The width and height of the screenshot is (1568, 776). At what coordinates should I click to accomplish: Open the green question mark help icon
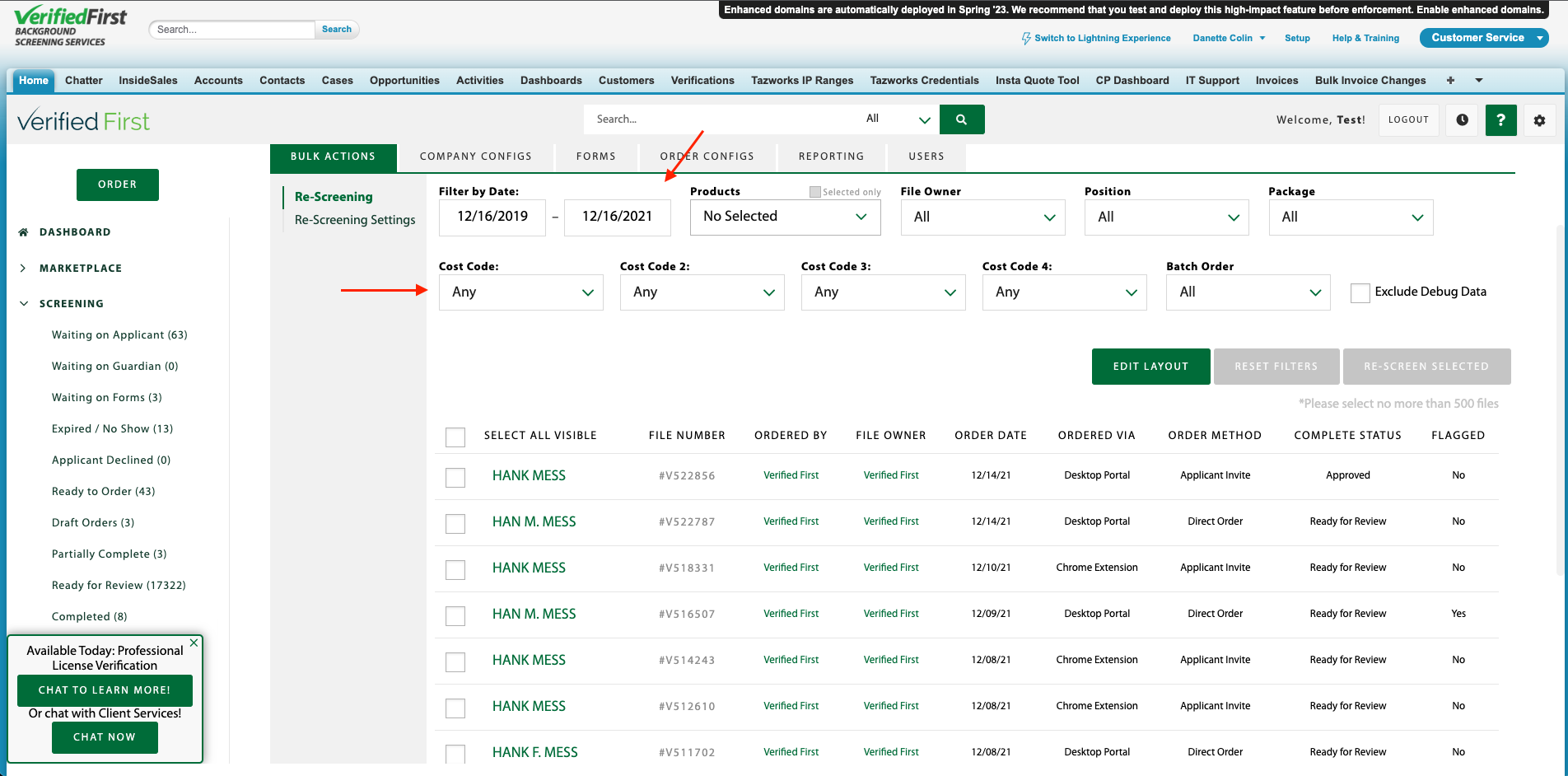1500,119
